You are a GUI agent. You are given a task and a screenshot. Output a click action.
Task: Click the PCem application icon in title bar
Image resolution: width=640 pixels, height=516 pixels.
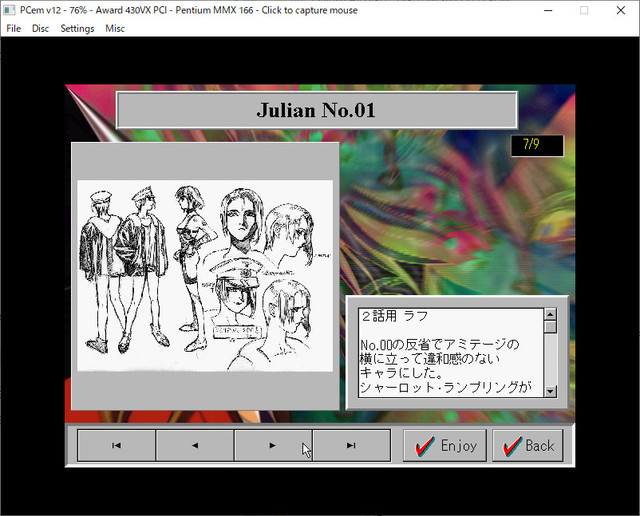(9, 10)
